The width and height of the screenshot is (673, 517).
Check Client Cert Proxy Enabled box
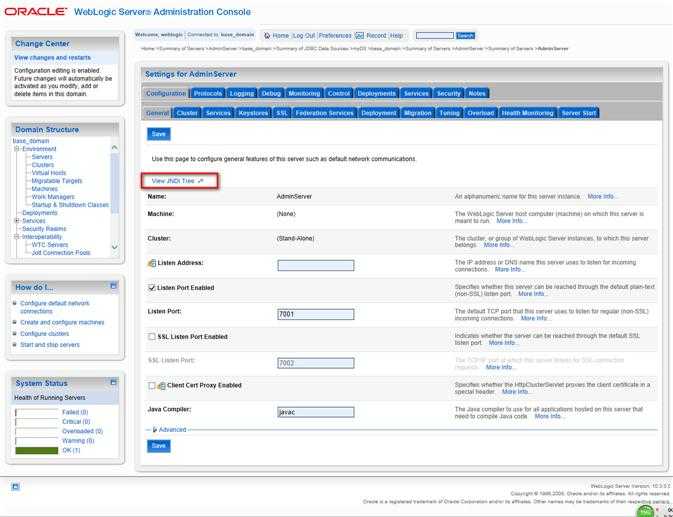[152, 386]
